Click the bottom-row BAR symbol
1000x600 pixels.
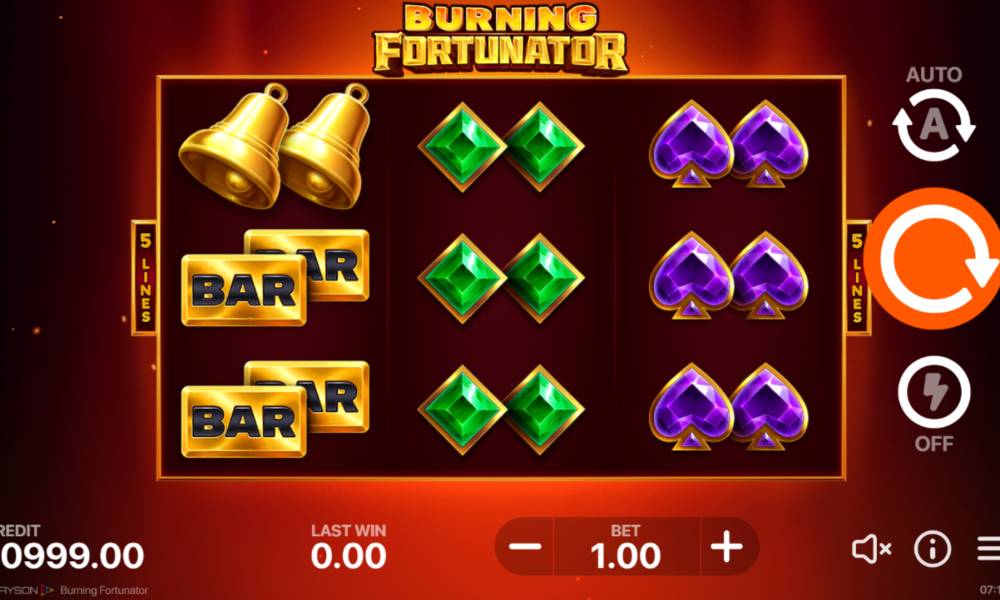click(x=275, y=409)
